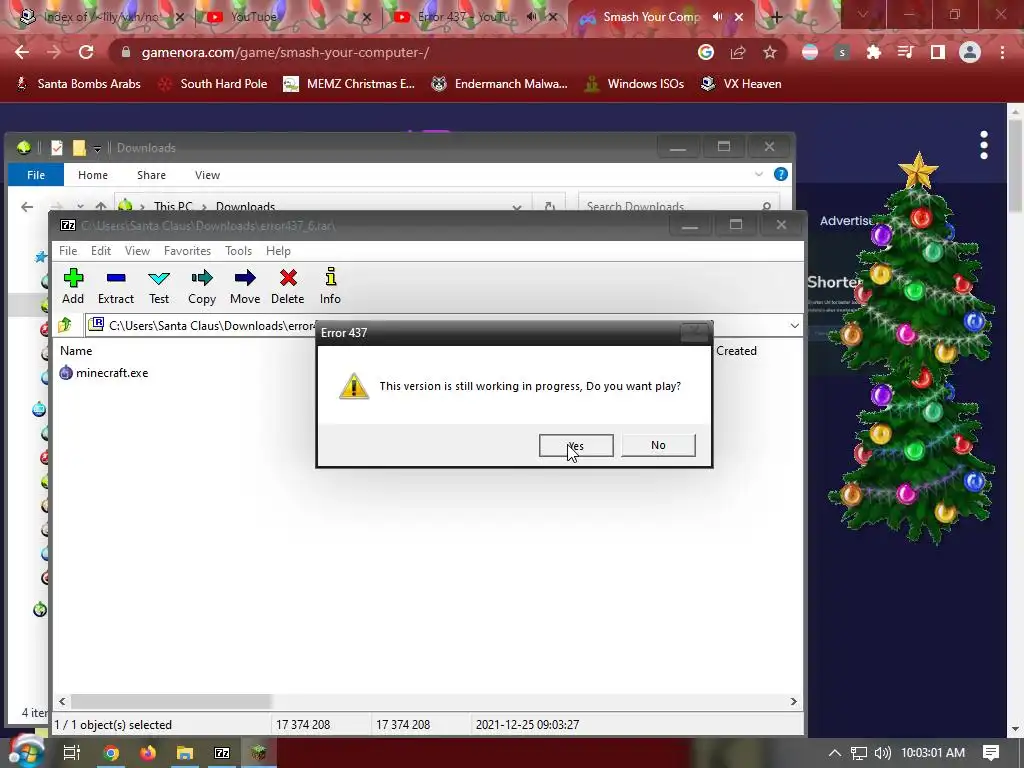
Task: Open the 7-Zip View menu
Action: (x=137, y=251)
